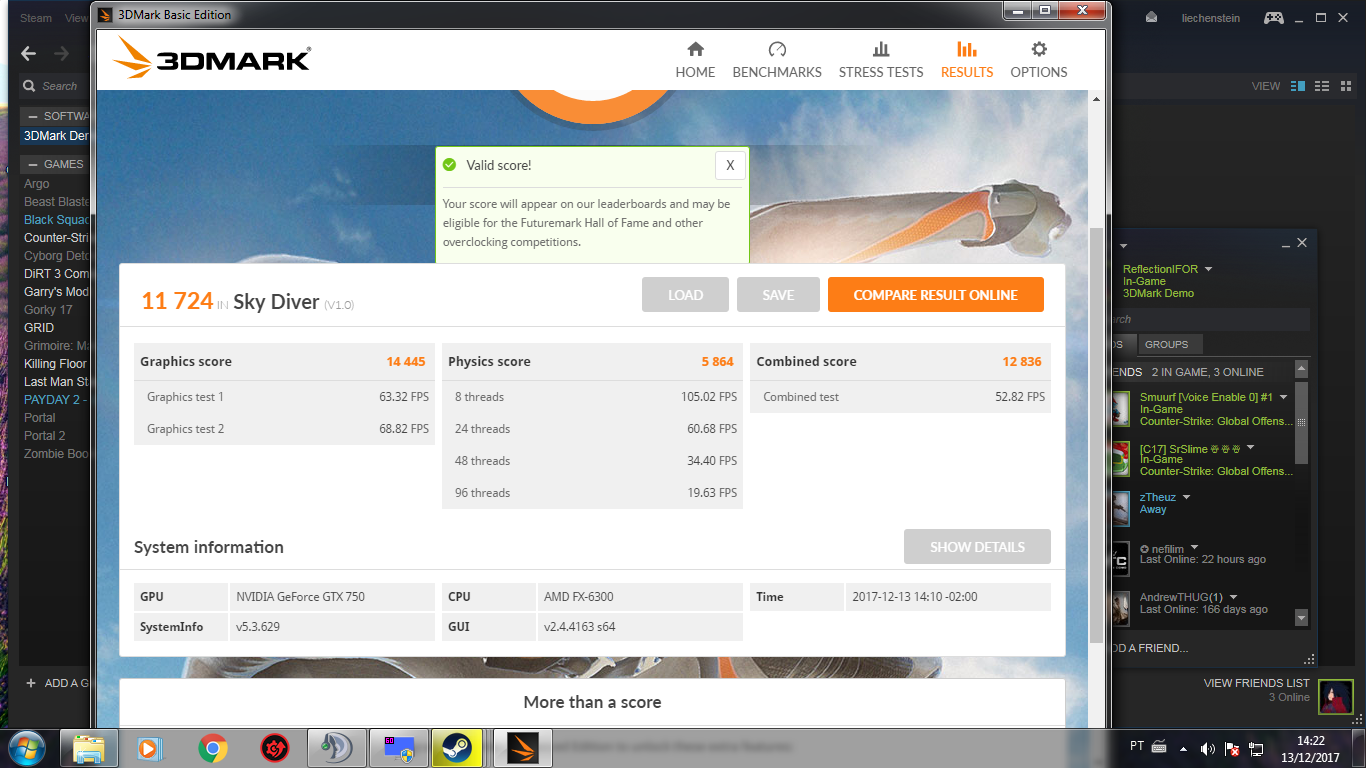Open Windows Explorer taskbar icon
The image size is (1366, 768).
[x=89, y=747]
